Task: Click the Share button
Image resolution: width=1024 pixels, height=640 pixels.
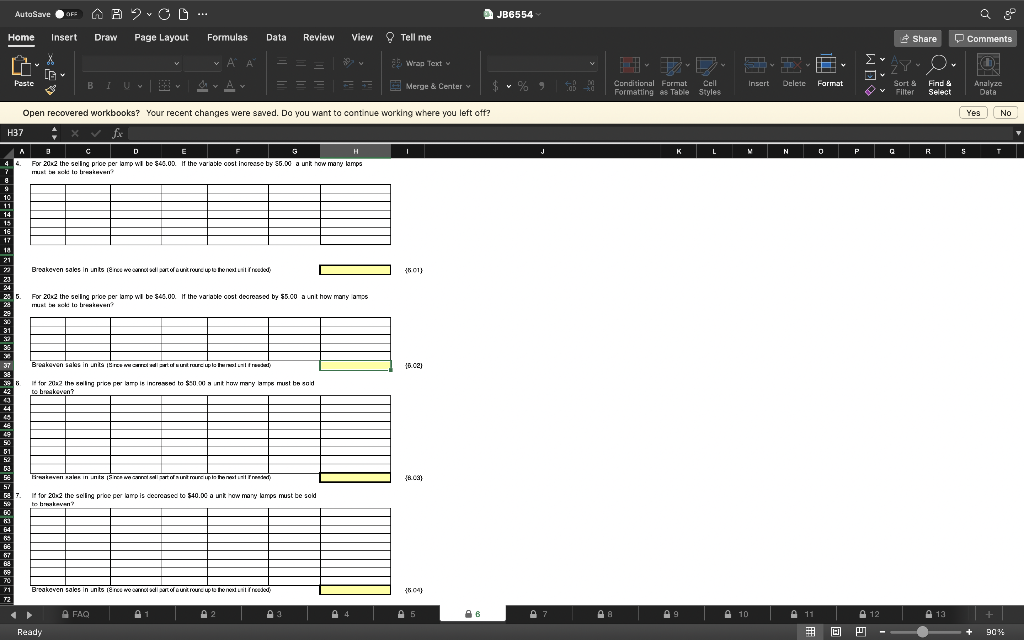Action: click(918, 38)
